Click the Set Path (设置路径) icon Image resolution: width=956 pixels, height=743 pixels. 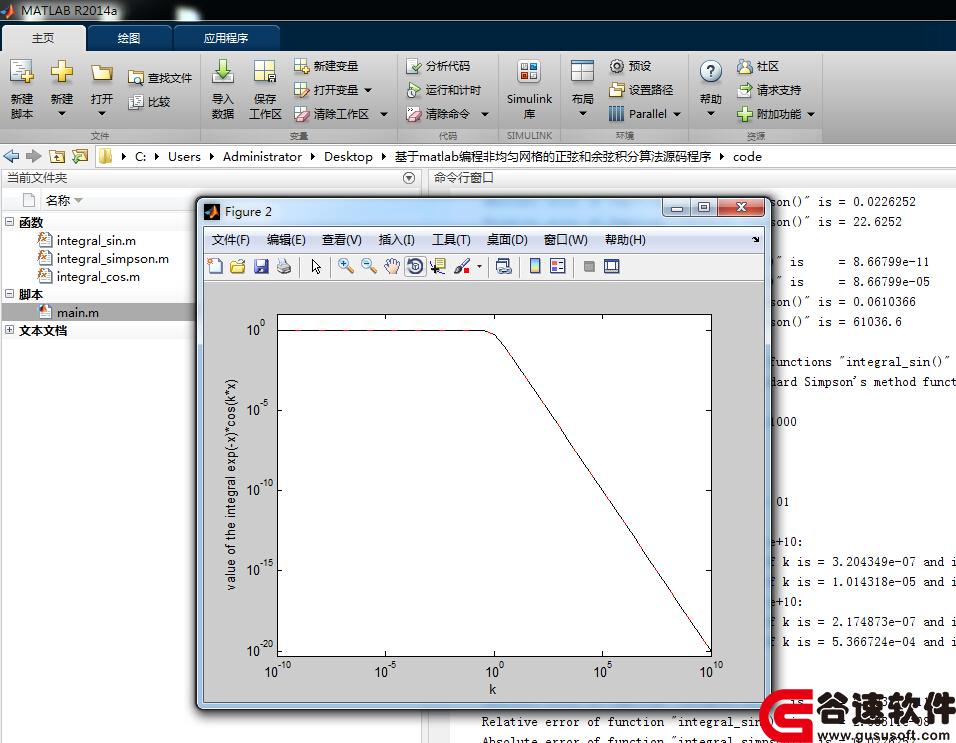617,90
